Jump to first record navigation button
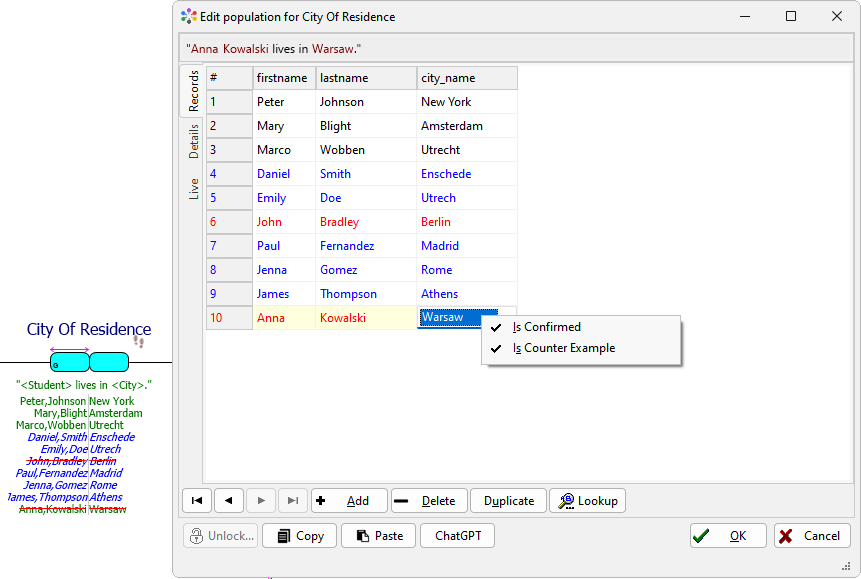Screen dimensions: 861x579 (x=197, y=501)
